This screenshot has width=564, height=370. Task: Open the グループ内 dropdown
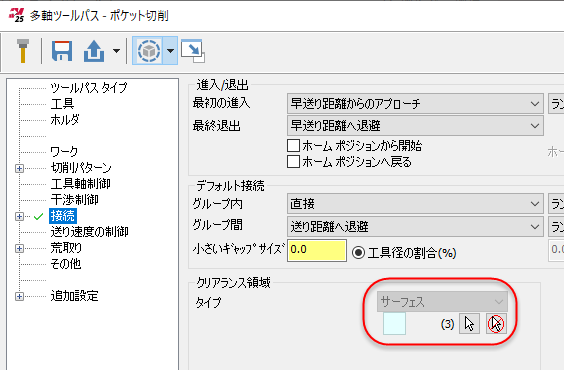pyautogui.click(x=415, y=204)
